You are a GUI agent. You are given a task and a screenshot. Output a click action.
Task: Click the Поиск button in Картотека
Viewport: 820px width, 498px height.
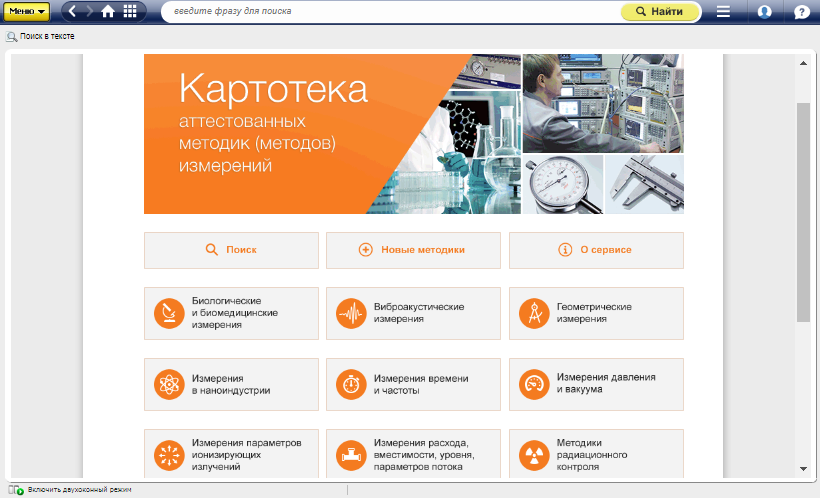point(231,250)
